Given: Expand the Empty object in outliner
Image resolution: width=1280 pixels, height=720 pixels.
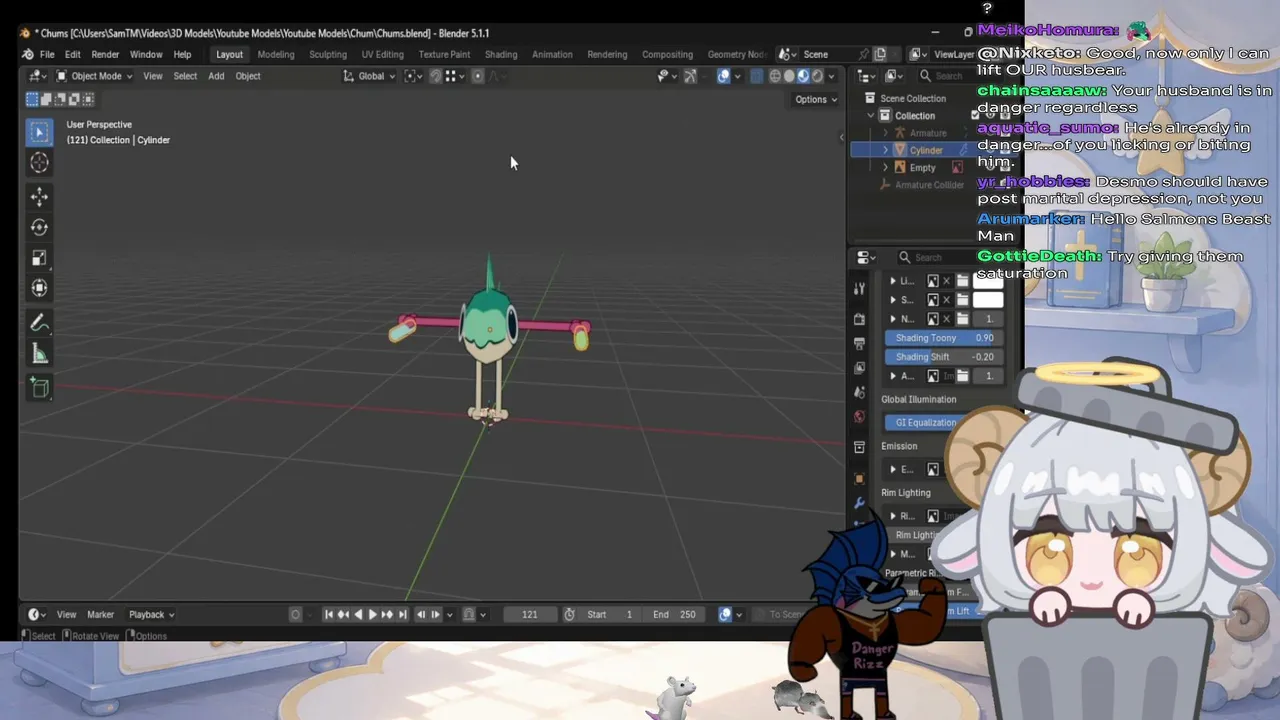Looking at the screenshot, I should click(885, 167).
